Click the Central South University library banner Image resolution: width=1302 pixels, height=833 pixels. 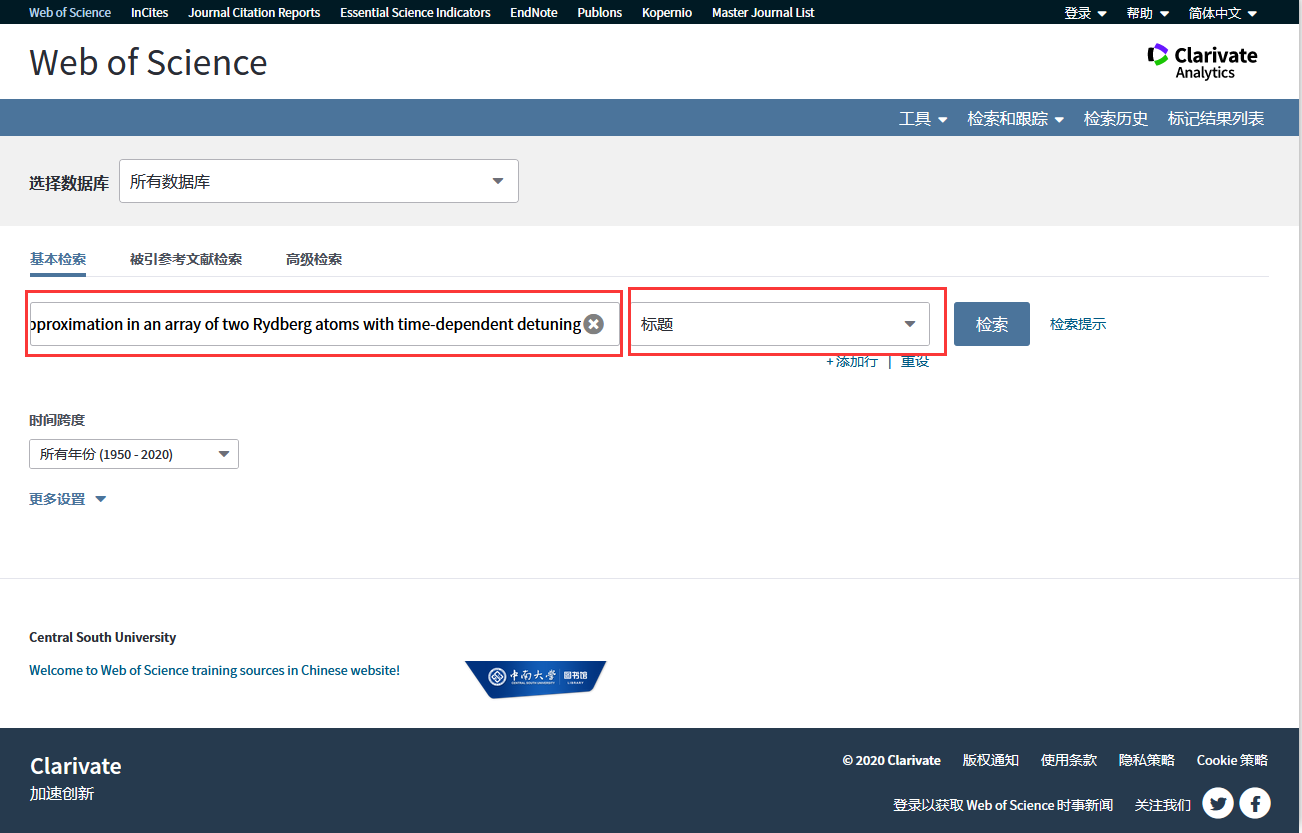pyautogui.click(x=535, y=679)
